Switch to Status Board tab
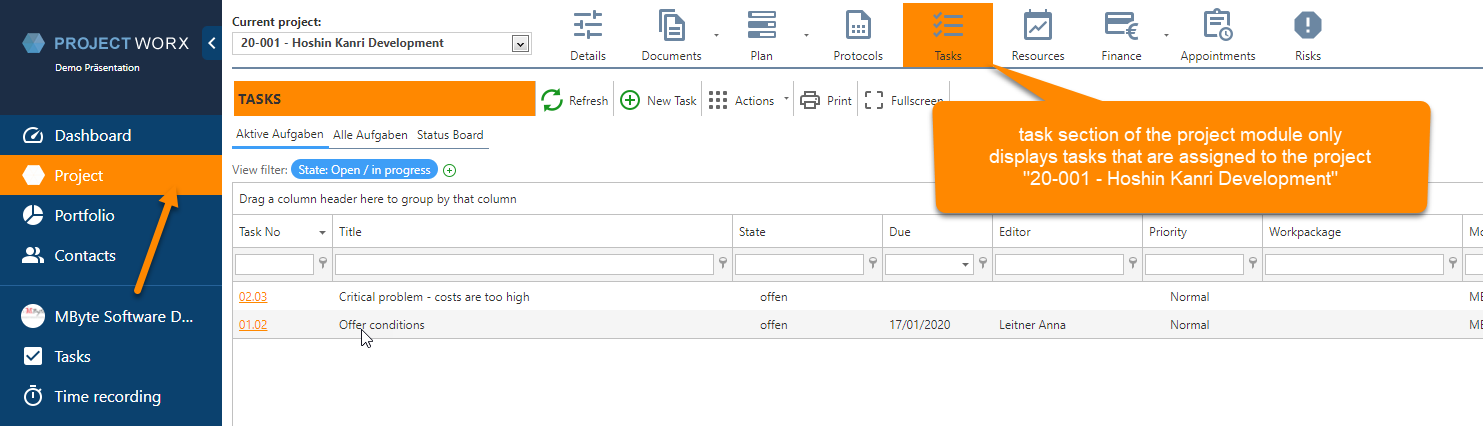 click(x=450, y=135)
